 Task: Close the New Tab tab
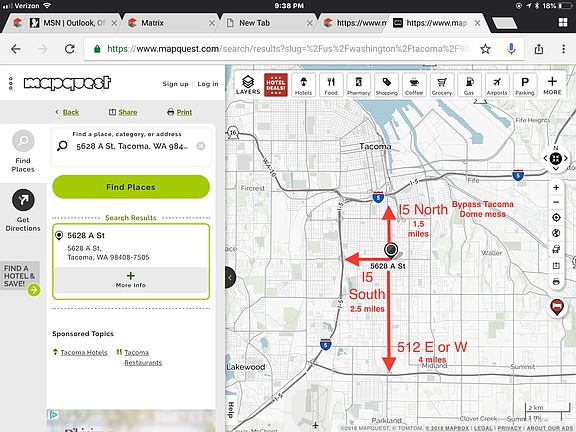310,23
